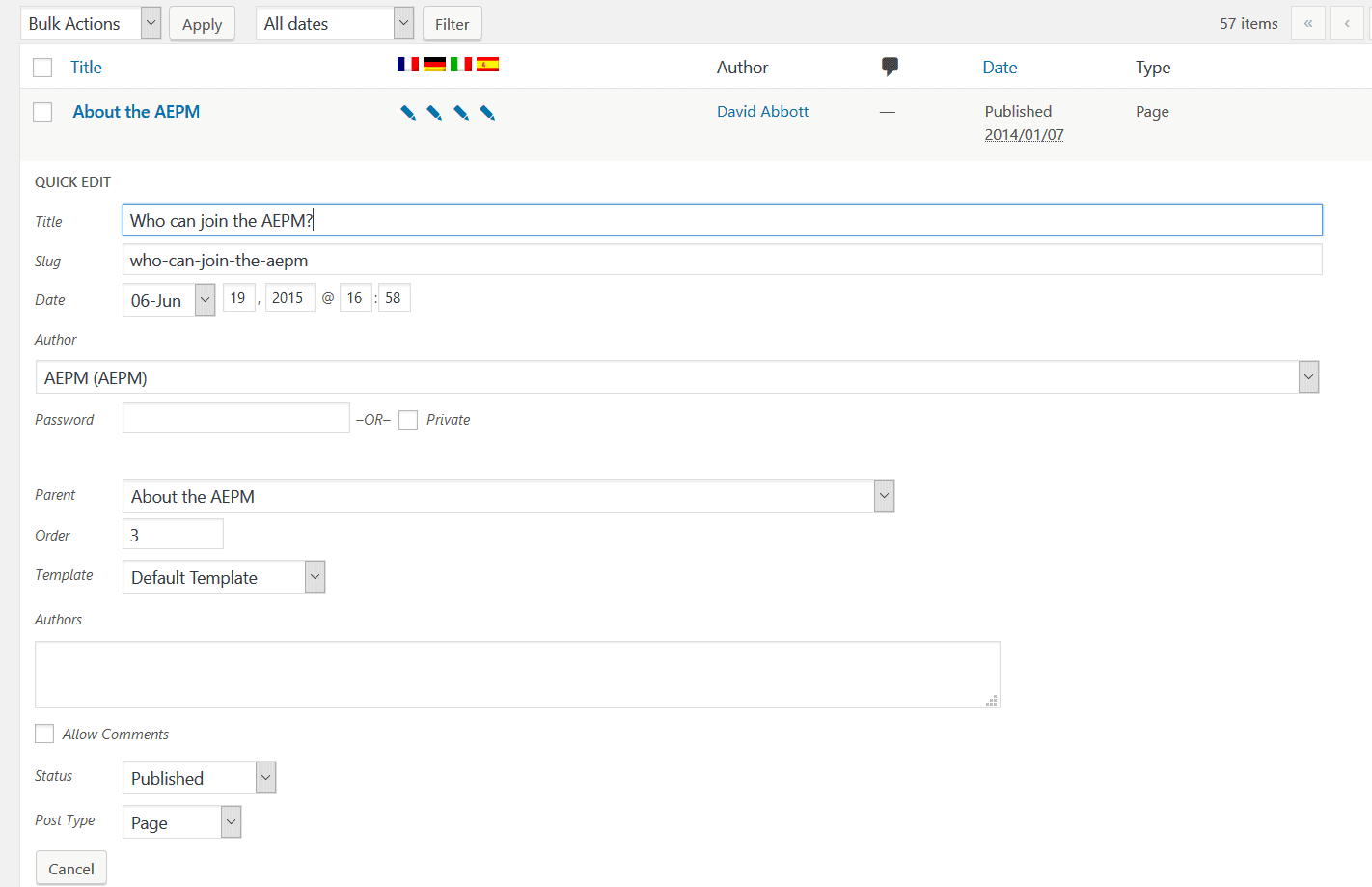
Task: Go to first page of results
Action: (1307, 23)
